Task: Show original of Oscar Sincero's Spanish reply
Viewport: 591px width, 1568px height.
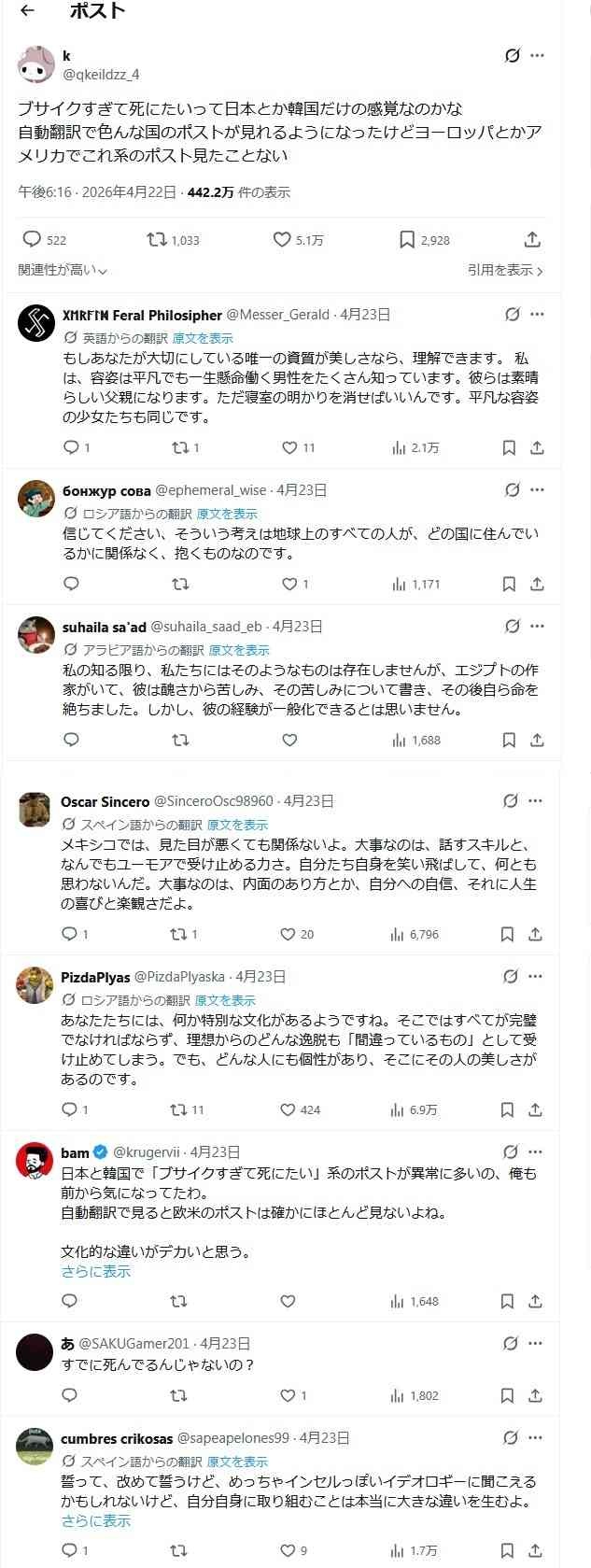Action: click(x=237, y=825)
